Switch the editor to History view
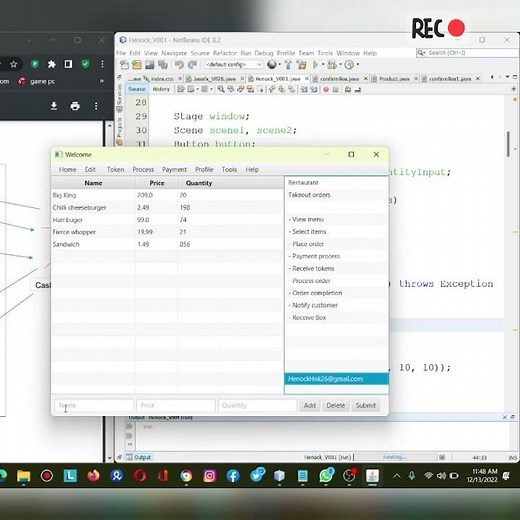 161,89
